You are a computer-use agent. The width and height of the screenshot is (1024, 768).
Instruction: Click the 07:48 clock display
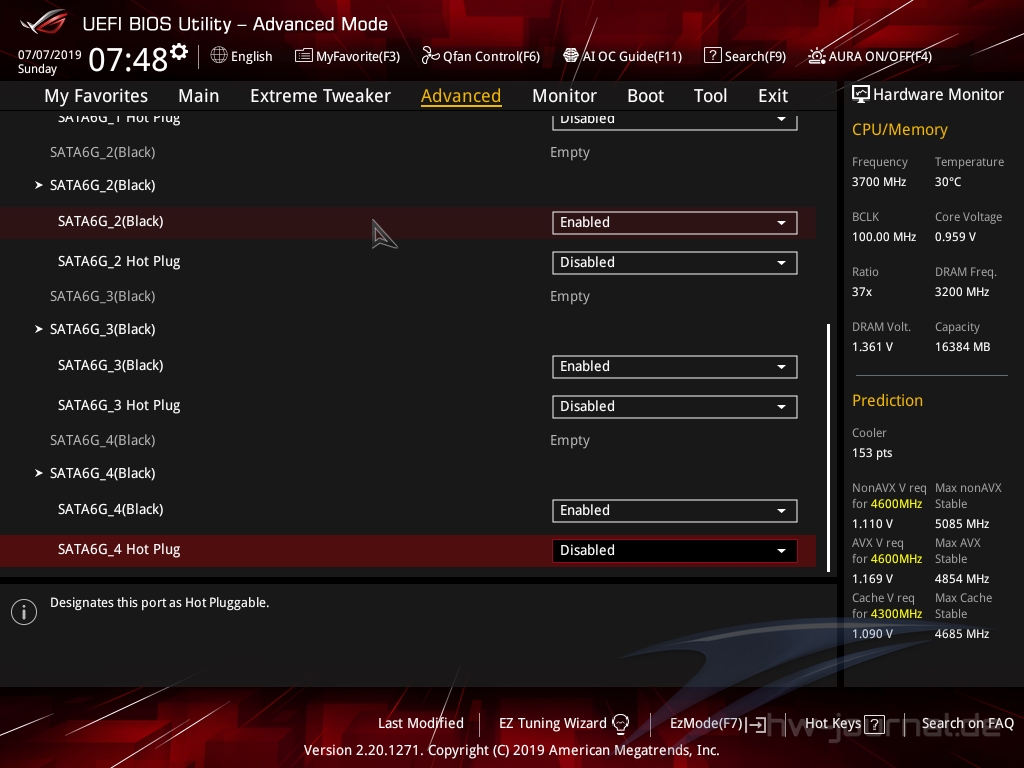point(128,59)
